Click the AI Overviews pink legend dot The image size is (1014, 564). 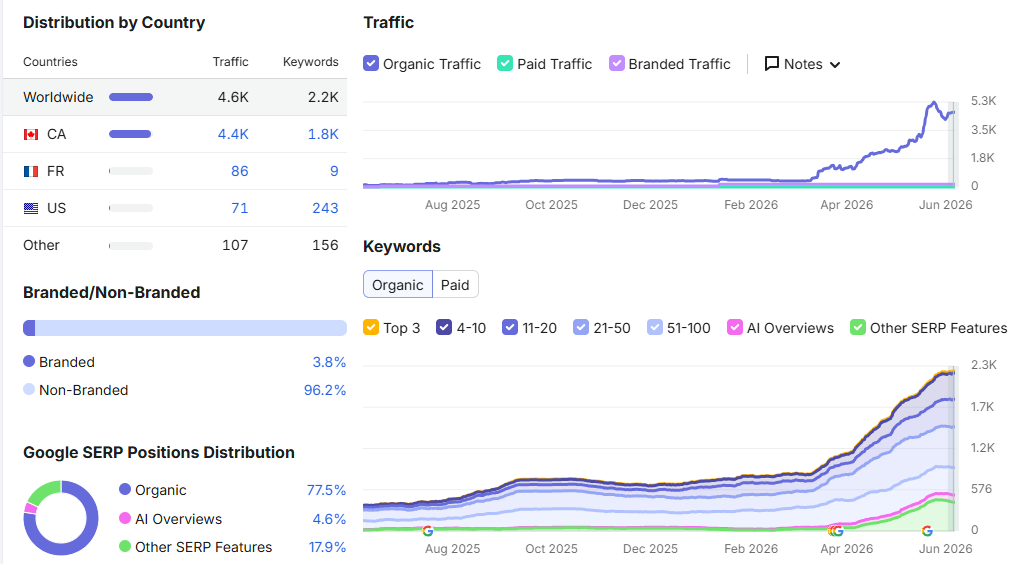click(125, 518)
